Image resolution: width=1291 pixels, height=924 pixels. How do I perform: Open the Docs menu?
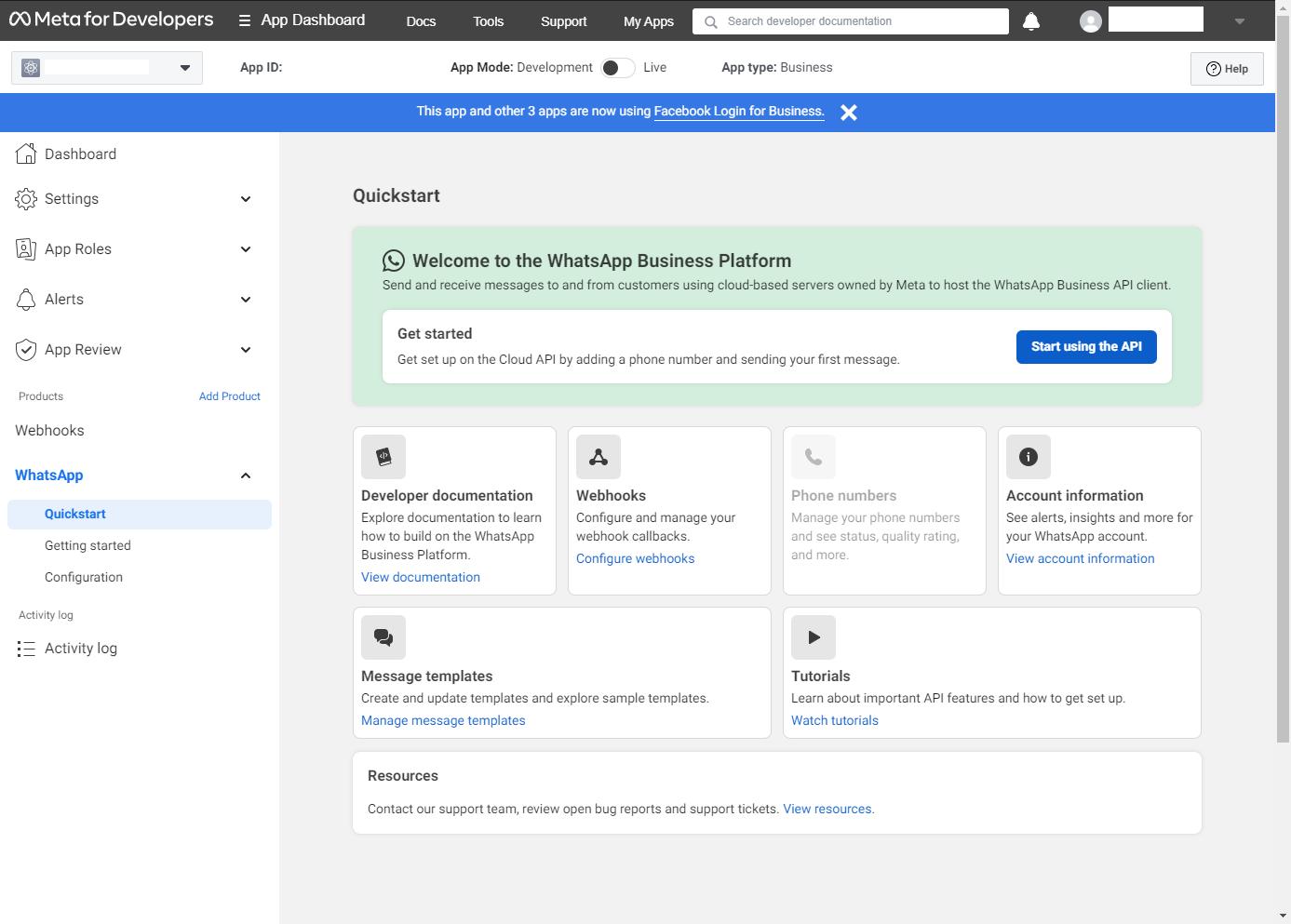pyautogui.click(x=421, y=21)
